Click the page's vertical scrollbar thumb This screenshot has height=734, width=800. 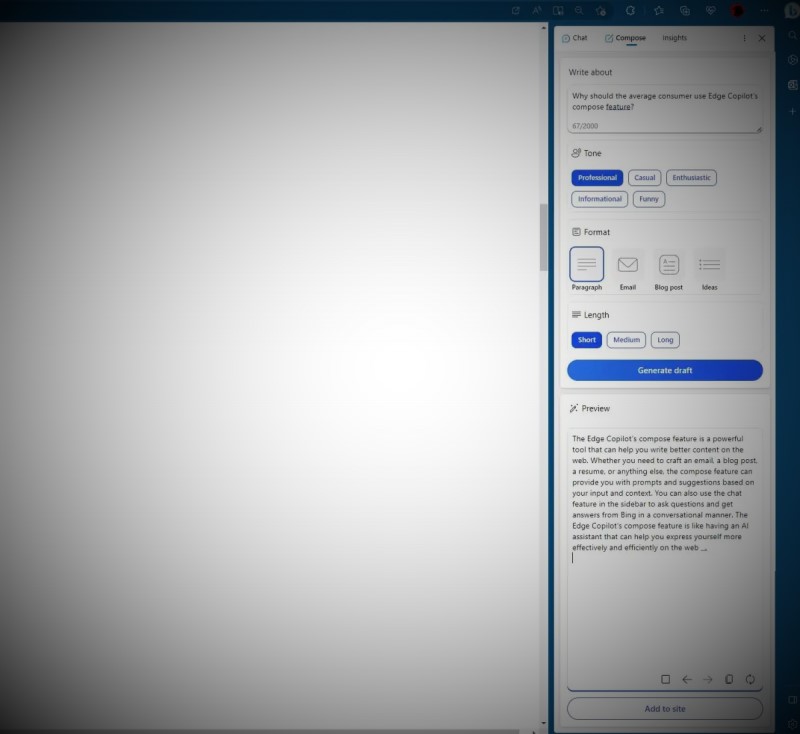(x=543, y=237)
